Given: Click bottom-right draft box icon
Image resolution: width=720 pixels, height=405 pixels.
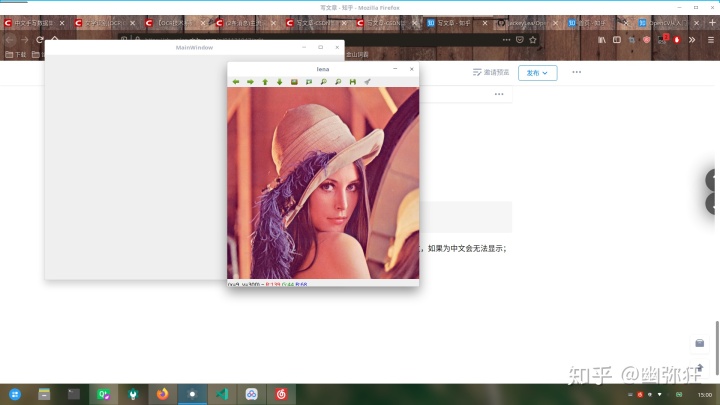Looking at the screenshot, I should pos(700,343).
